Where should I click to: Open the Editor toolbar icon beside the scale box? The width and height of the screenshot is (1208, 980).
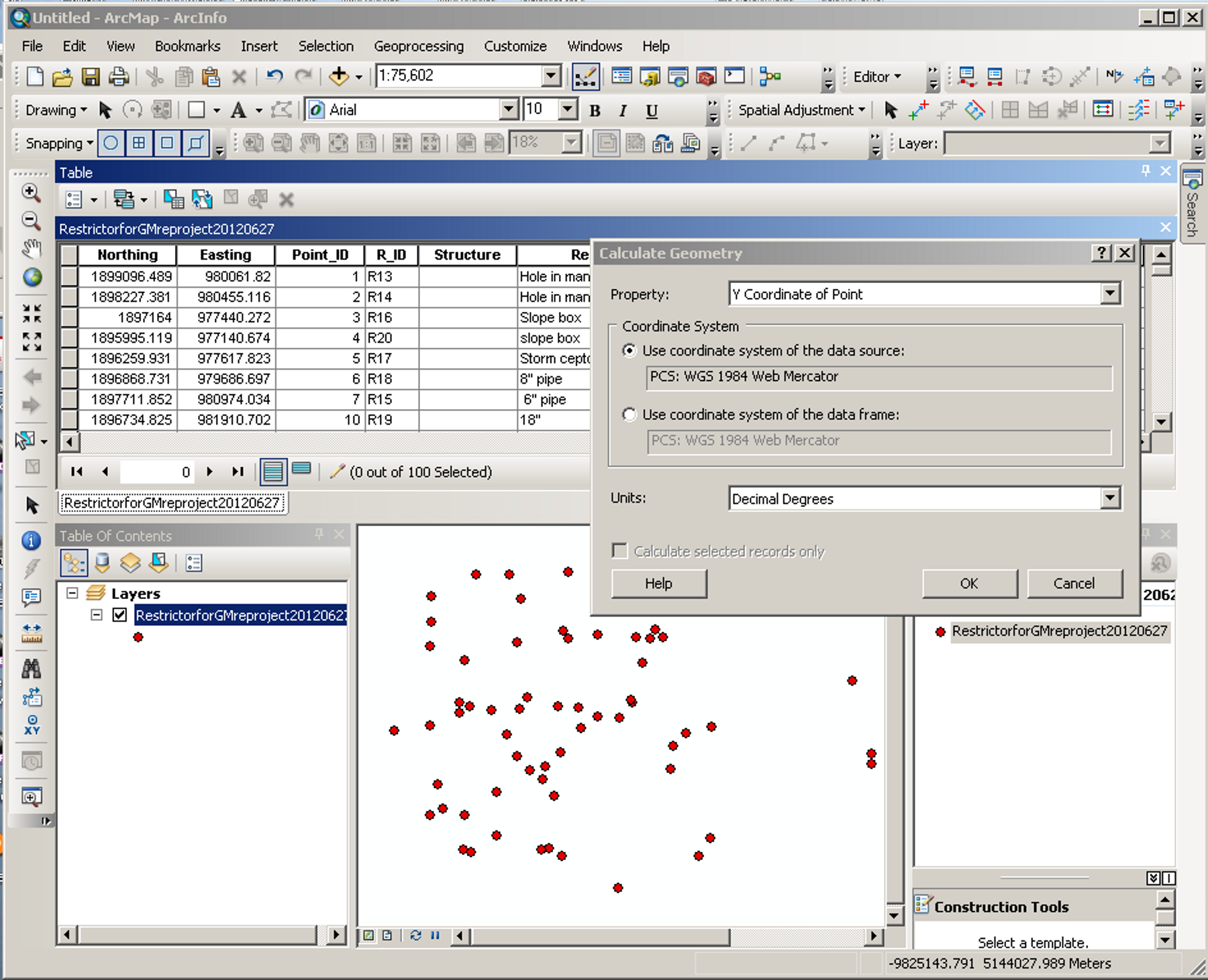pos(585,76)
